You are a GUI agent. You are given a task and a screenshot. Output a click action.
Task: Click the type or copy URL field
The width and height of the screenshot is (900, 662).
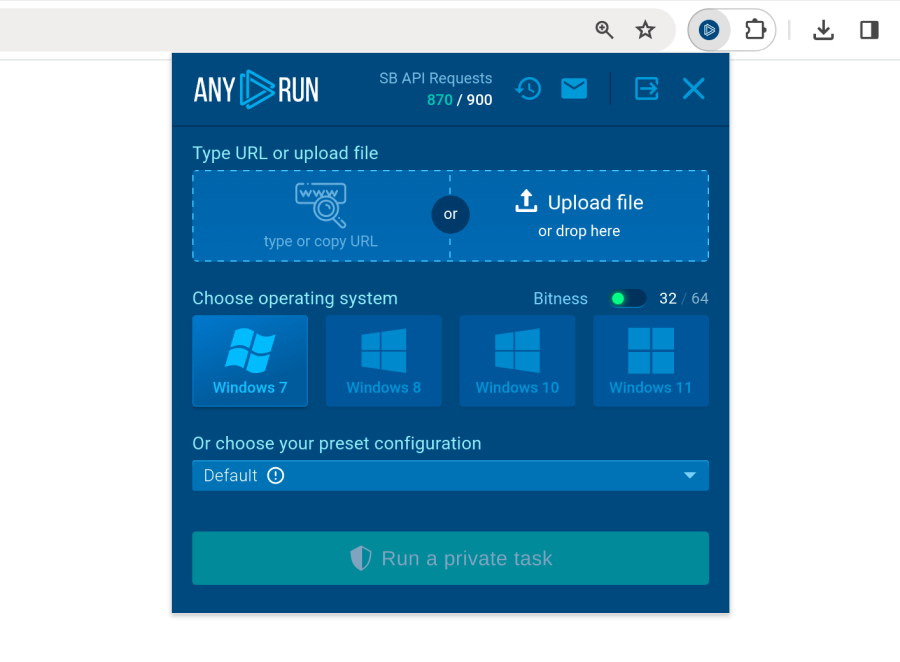tap(321, 216)
